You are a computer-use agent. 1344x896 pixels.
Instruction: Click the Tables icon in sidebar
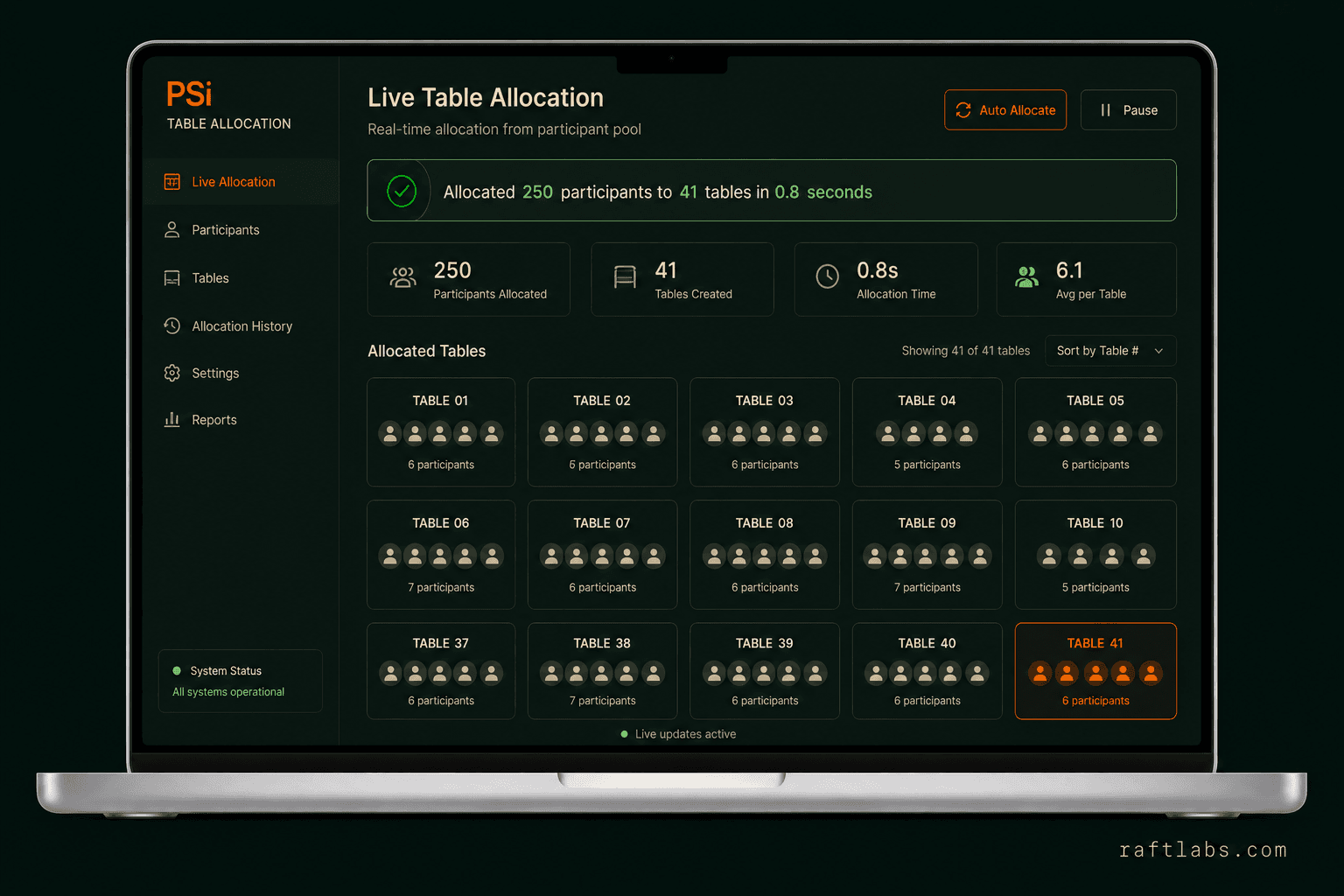click(x=172, y=278)
